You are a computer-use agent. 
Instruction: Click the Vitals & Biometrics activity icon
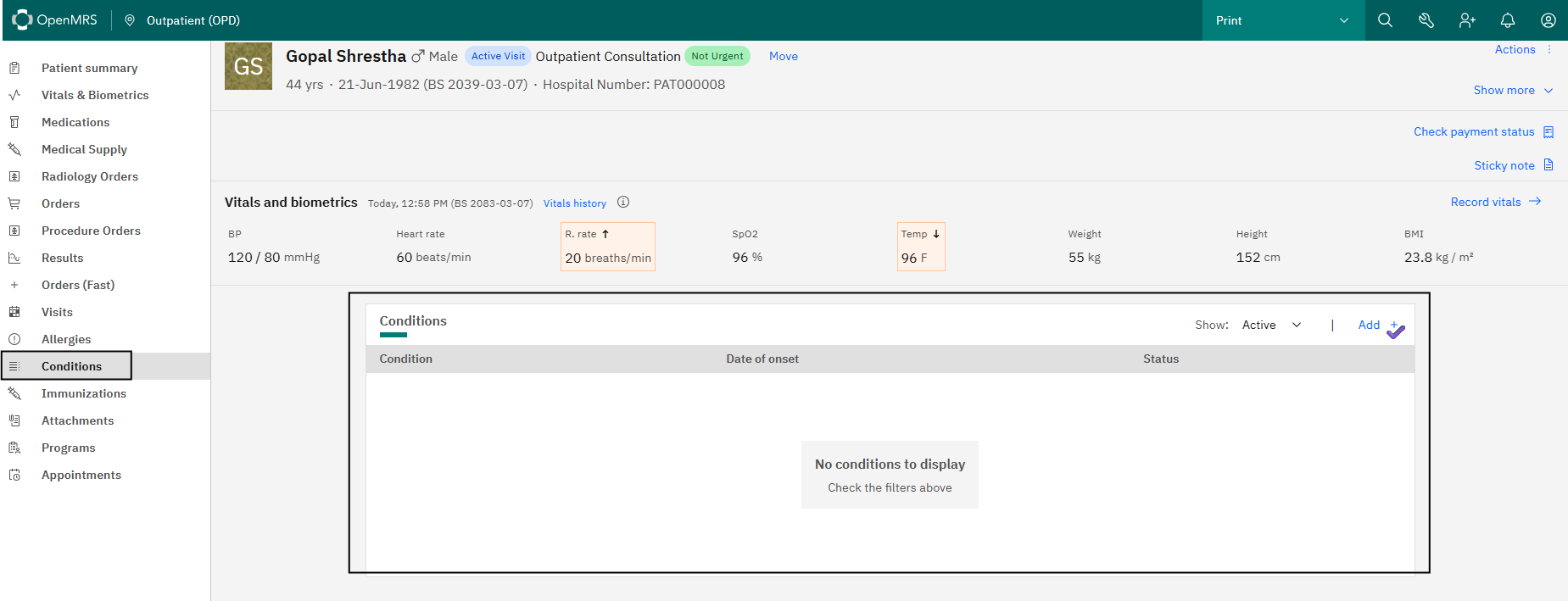pyautogui.click(x=14, y=95)
